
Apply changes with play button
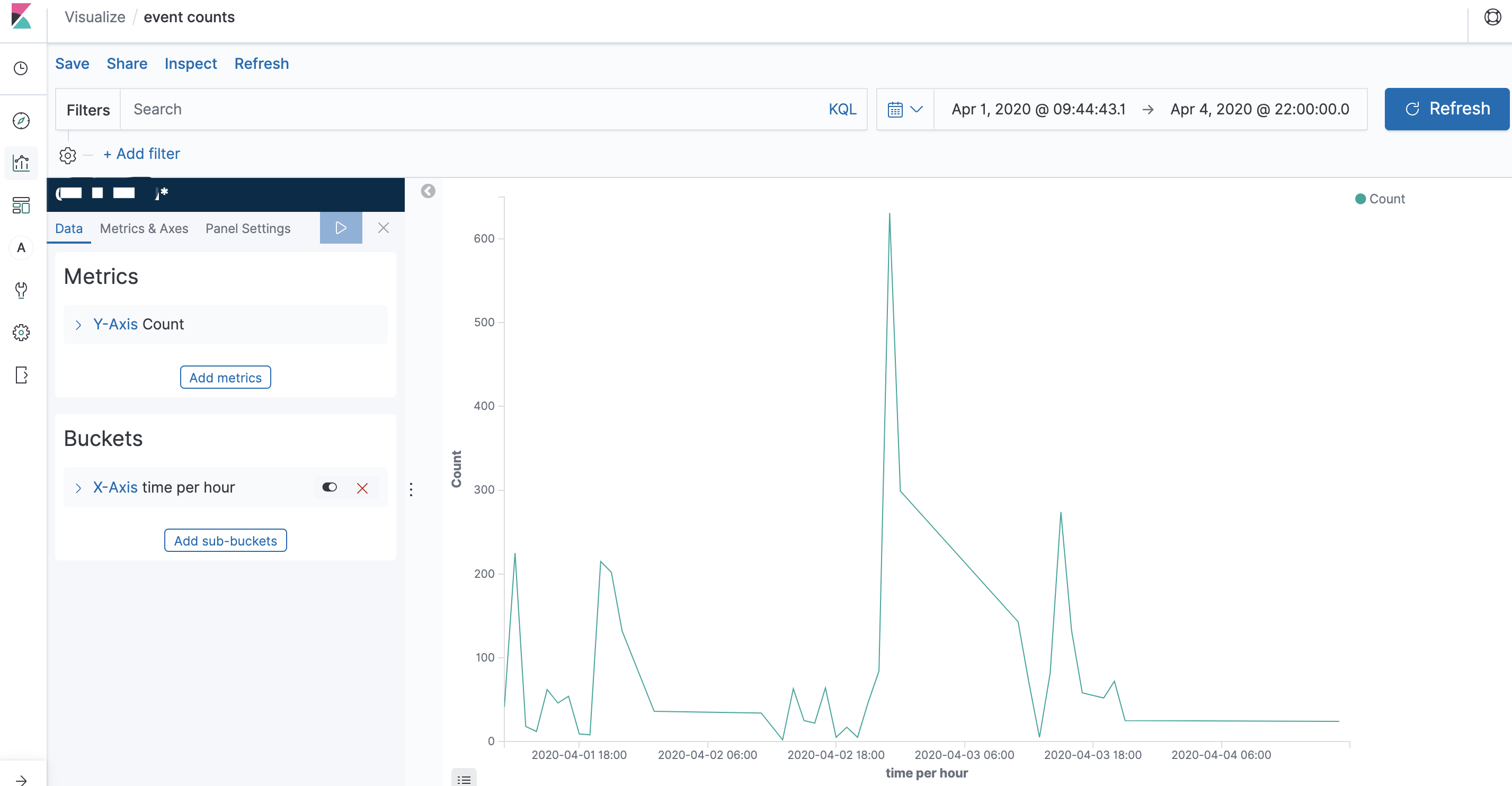tap(341, 228)
